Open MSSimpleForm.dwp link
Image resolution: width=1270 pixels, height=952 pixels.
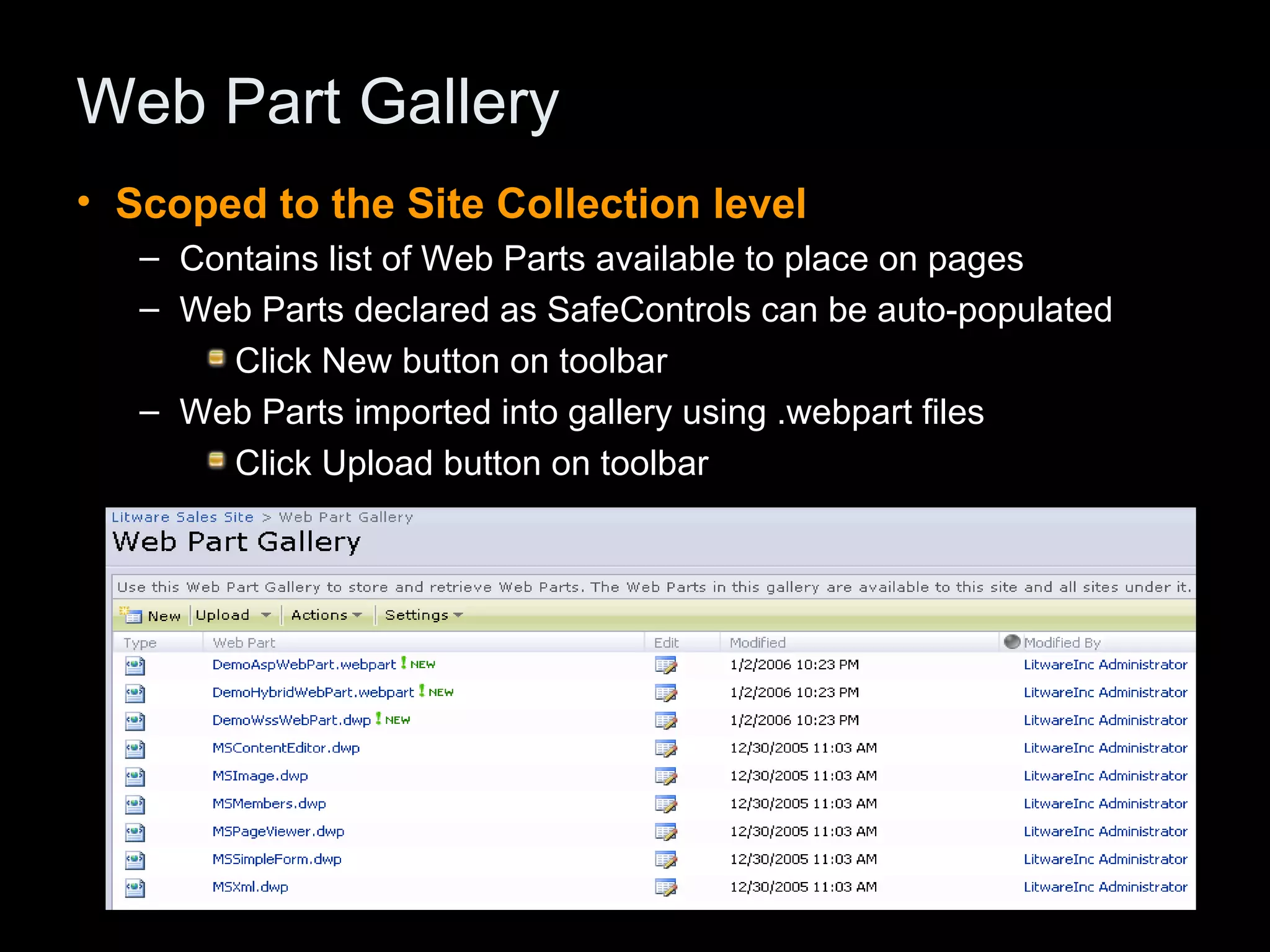(x=277, y=860)
